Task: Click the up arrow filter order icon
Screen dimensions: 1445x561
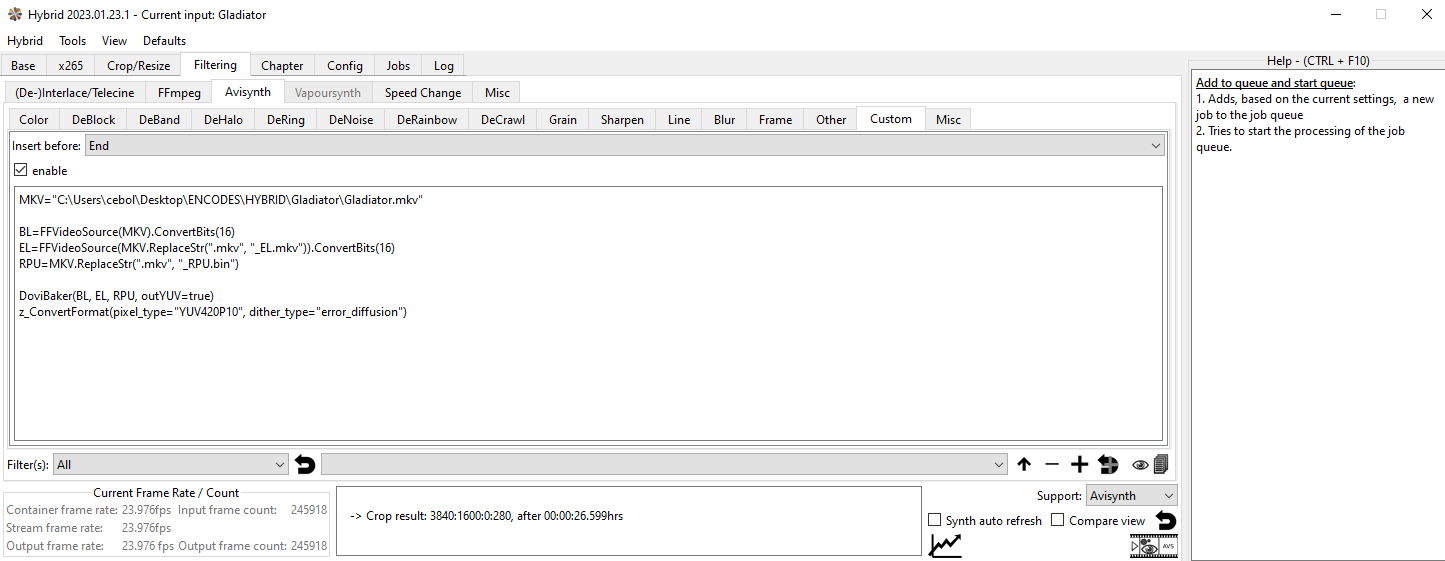Action: click(1024, 464)
